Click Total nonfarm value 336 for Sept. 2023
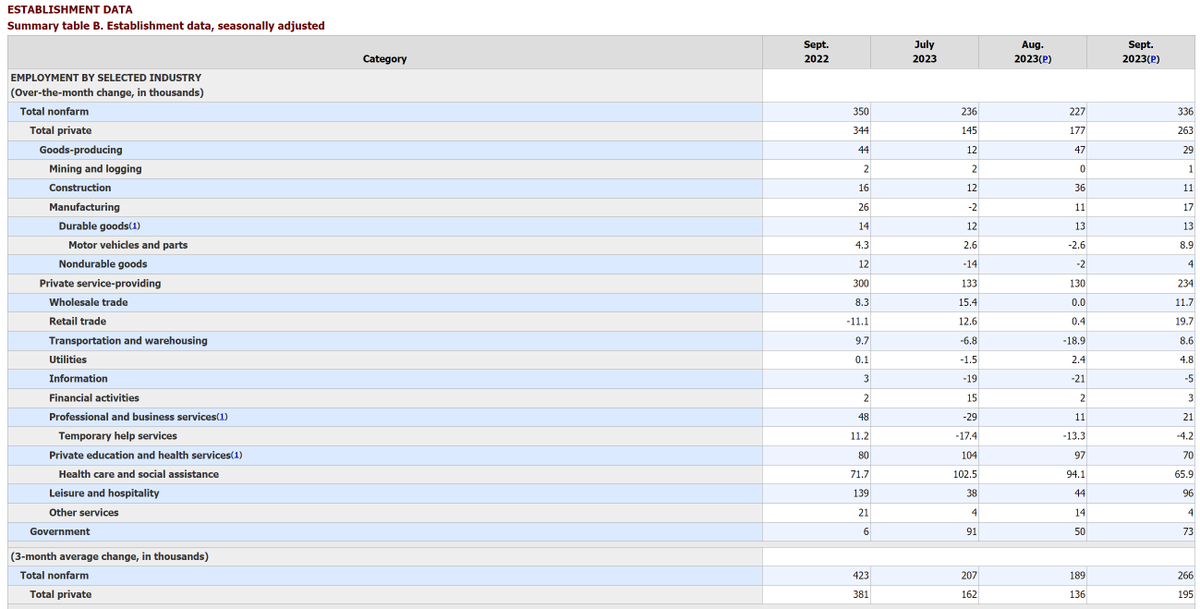Viewport: 1200px width, 609px height. pos(1185,112)
